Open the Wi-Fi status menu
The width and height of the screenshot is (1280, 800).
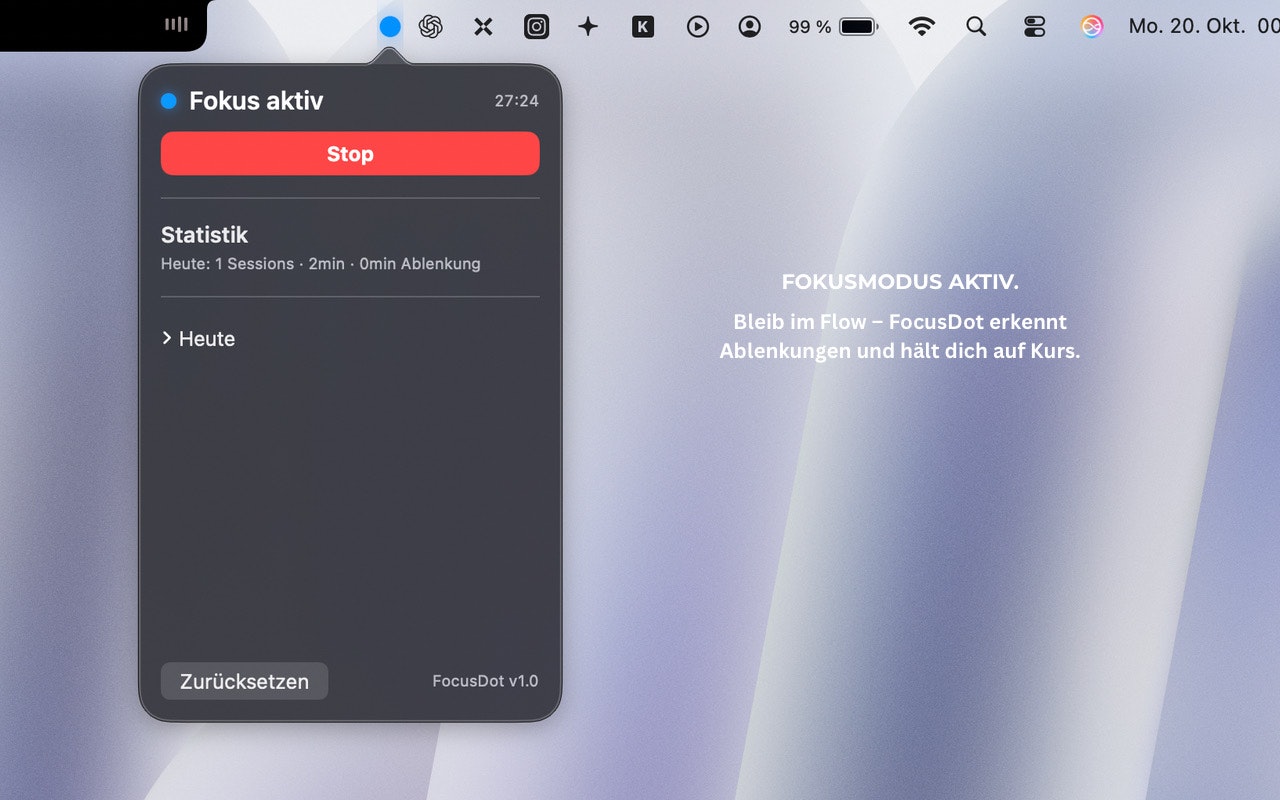click(x=922, y=26)
